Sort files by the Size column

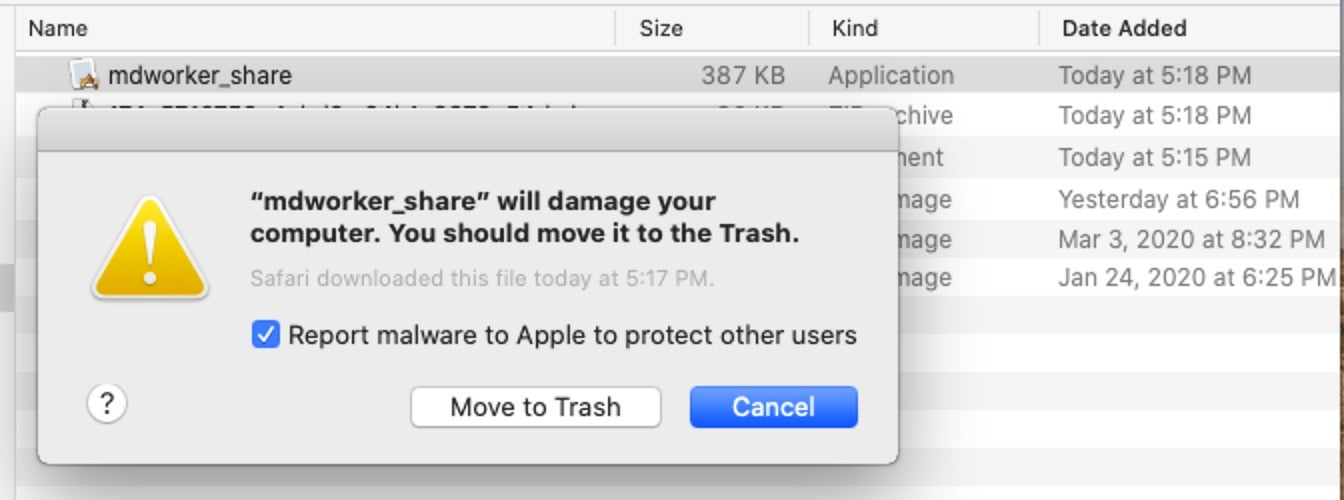tap(661, 28)
